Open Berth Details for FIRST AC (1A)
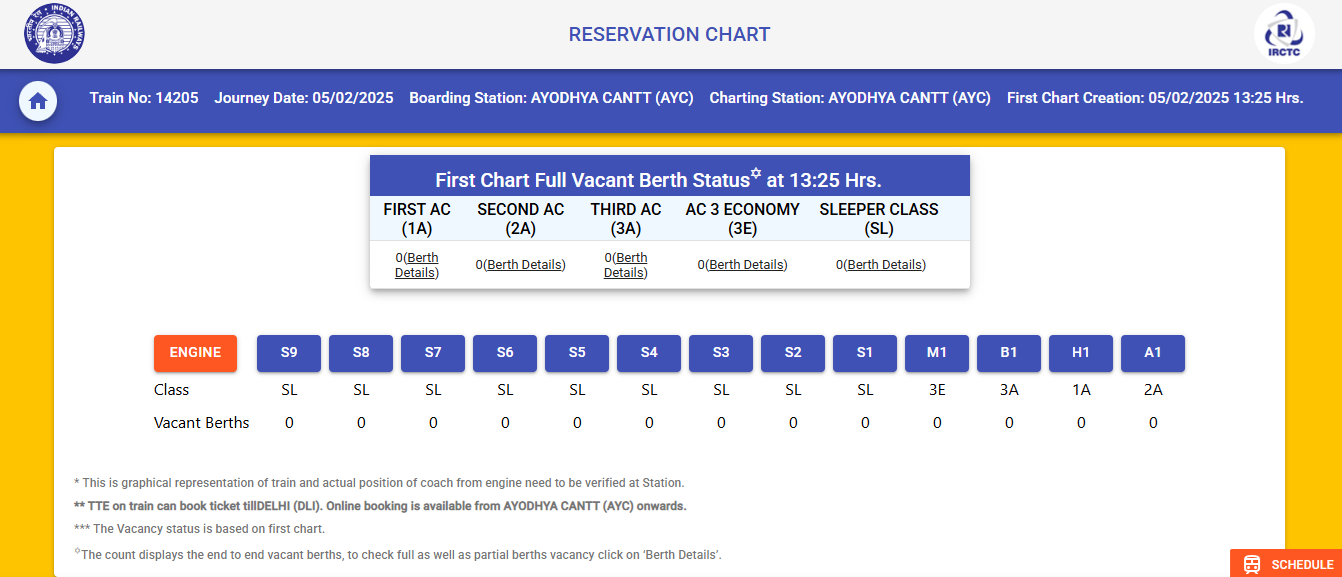1342x577 pixels. click(x=416, y=264)
